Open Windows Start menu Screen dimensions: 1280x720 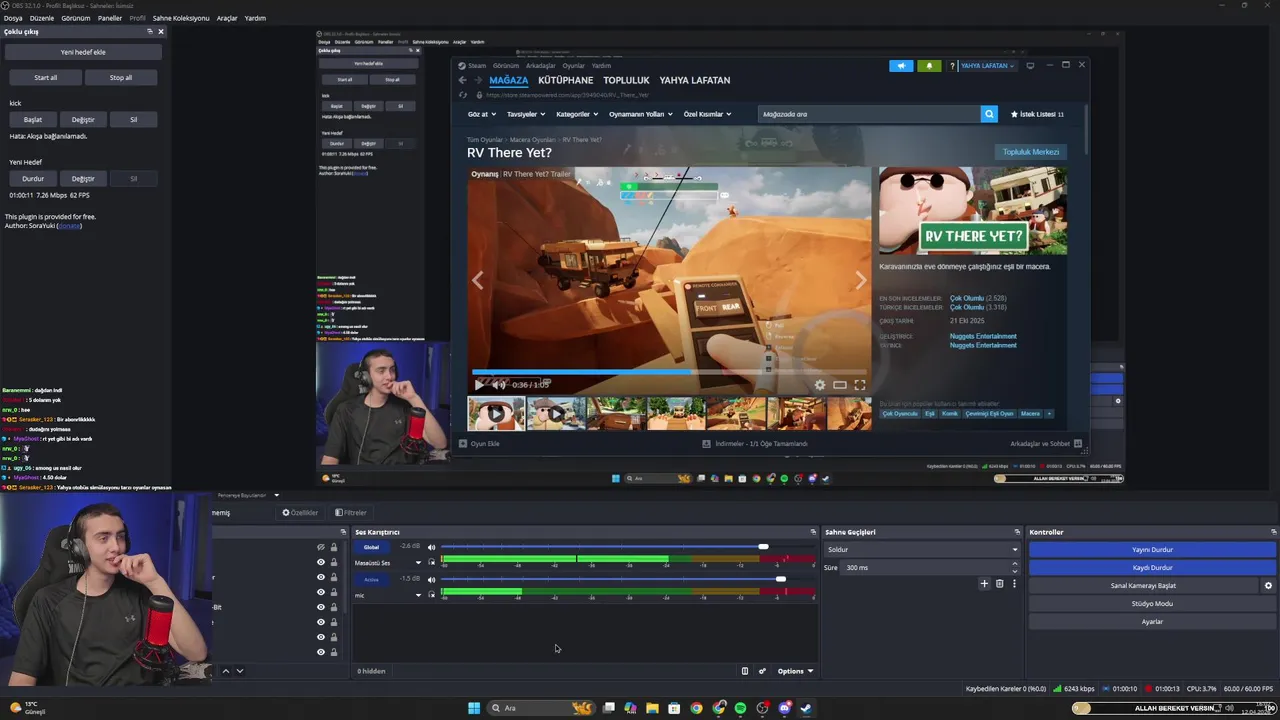click(474, 708)
